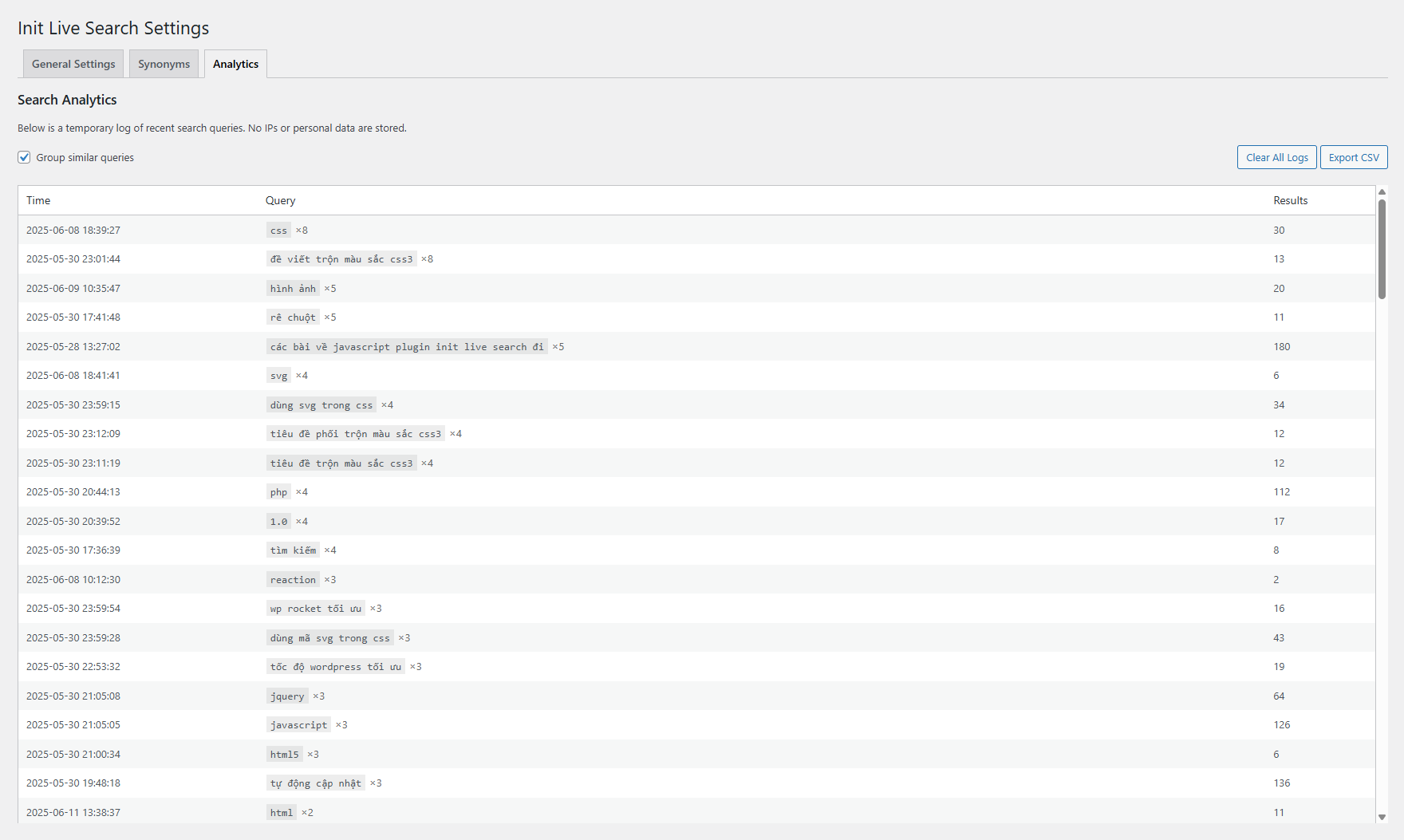Viewport: 1404px width, 840px height.
Task: Click timestamp 2025-05-30 23:01:44
Action: pyautogui.click(x=73, y=259)
